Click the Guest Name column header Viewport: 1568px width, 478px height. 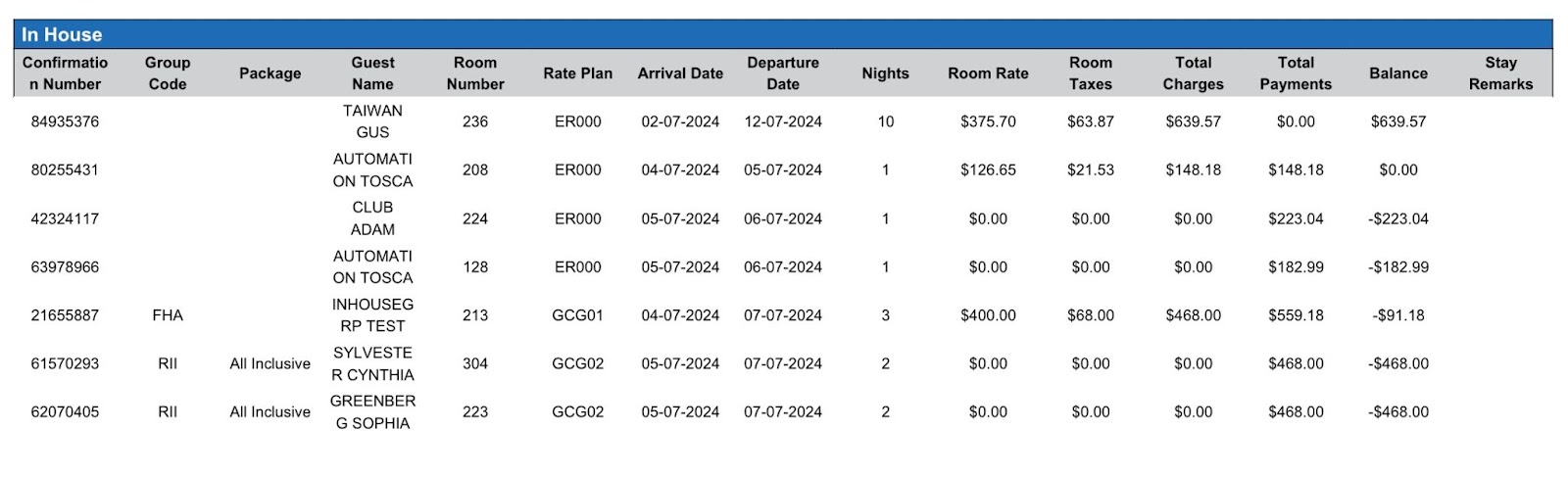click(x=372, y=73)
